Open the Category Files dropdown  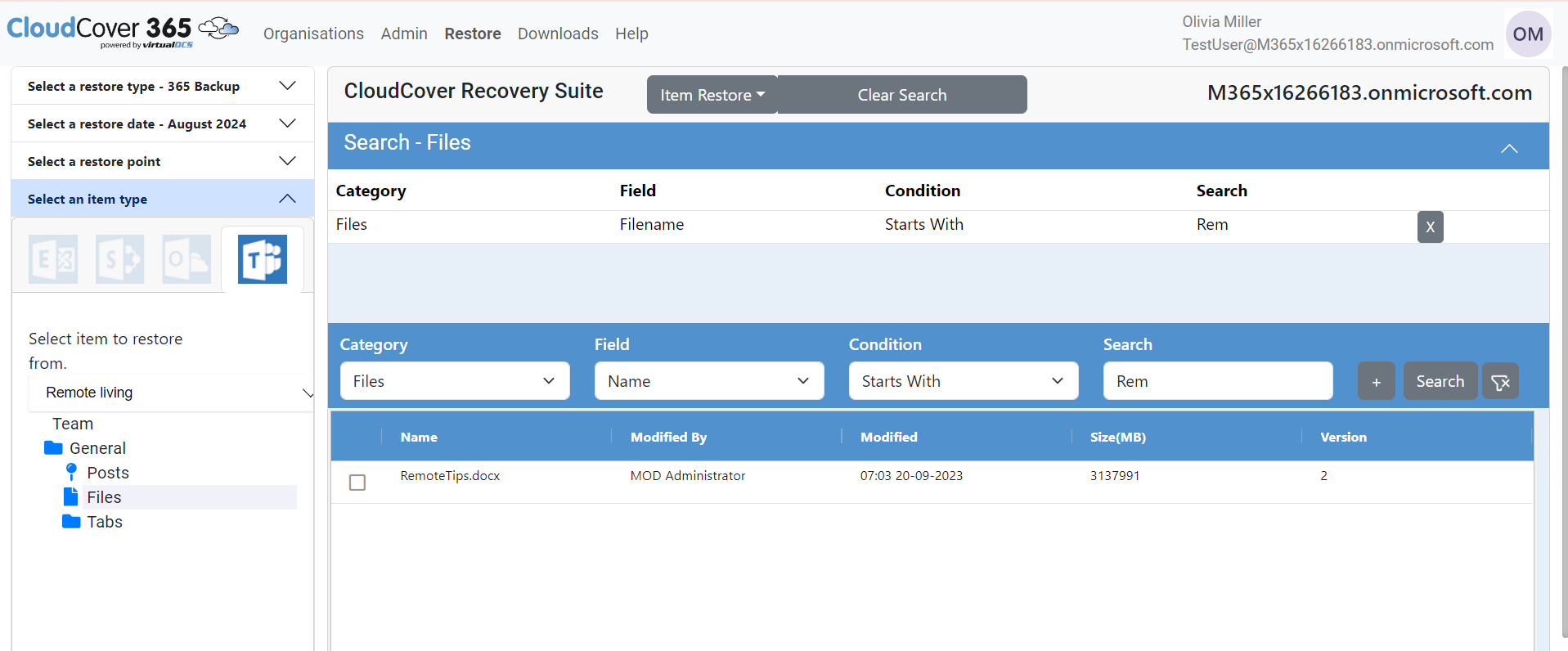coord(455,381)
